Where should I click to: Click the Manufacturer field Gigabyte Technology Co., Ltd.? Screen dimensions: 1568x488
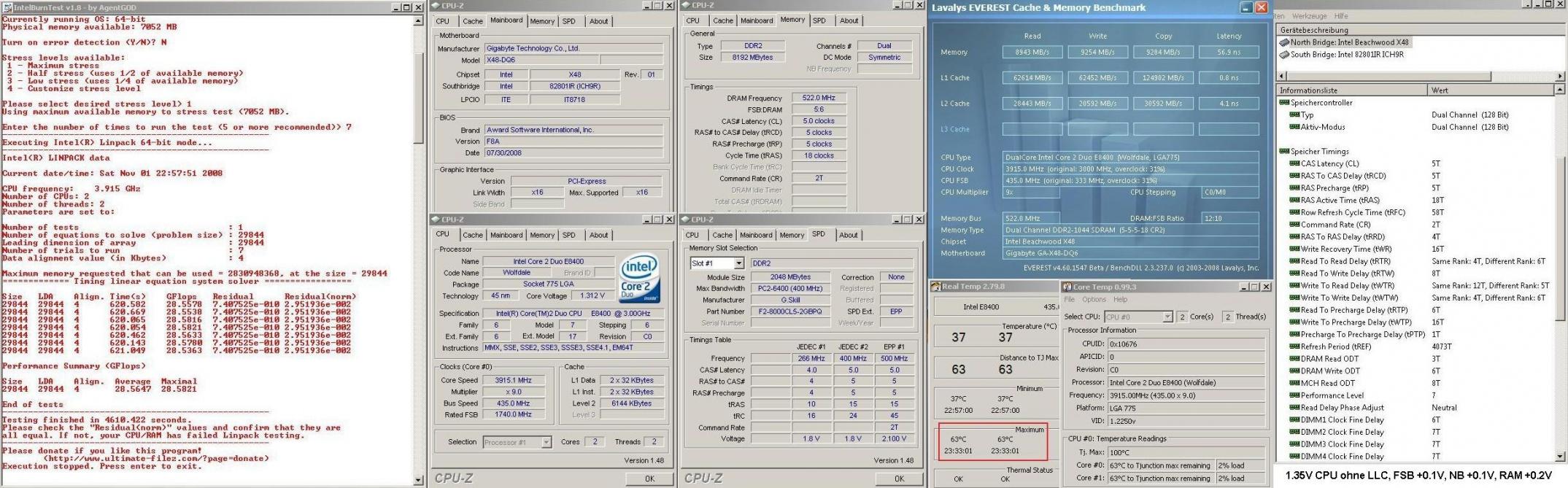[x=573, y=48]
